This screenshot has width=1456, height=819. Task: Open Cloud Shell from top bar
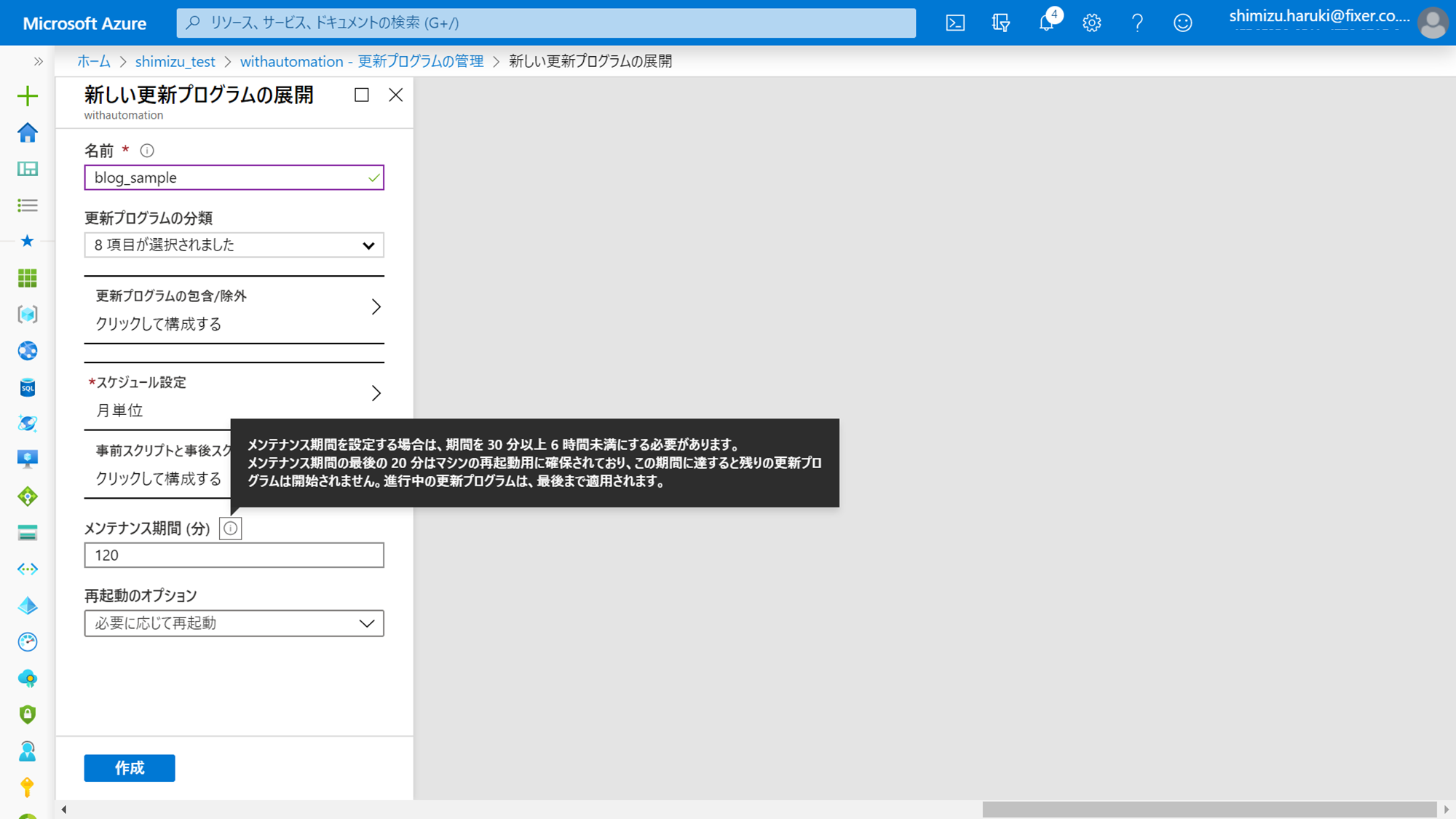coord(955,23)
